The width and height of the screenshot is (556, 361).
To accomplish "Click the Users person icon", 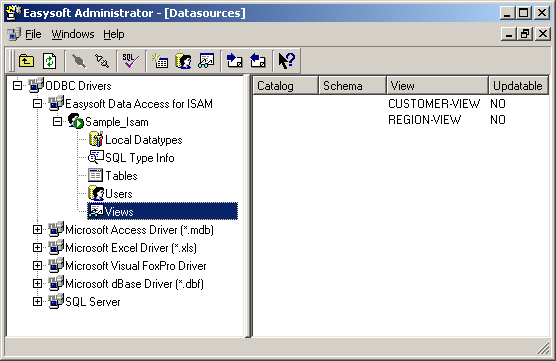I will click(x=96, y=193).
